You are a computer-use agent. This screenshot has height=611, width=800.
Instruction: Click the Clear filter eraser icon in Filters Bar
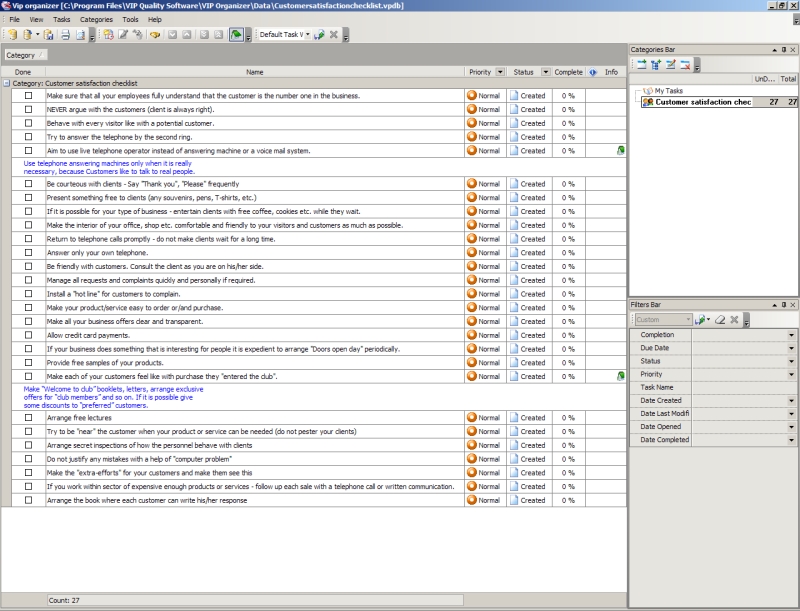[x=720, y=320]
